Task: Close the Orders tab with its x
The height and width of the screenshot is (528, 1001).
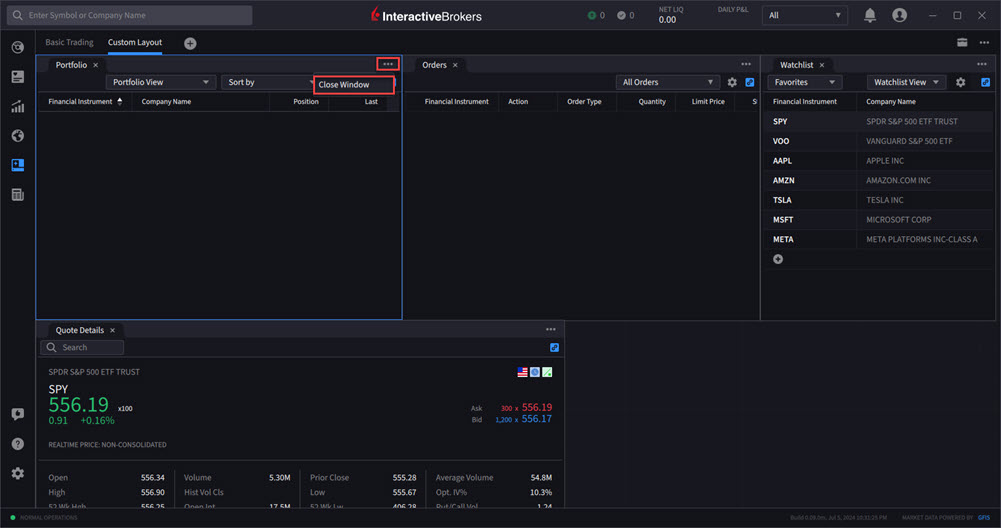Action: point(455,65)
